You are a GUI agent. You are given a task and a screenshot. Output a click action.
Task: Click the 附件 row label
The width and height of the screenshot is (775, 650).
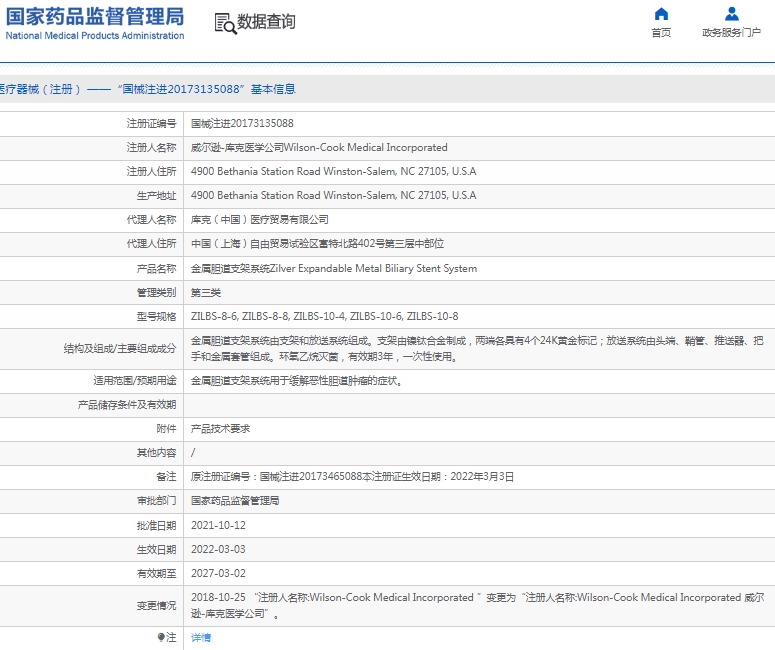click(x=166, y=429)
